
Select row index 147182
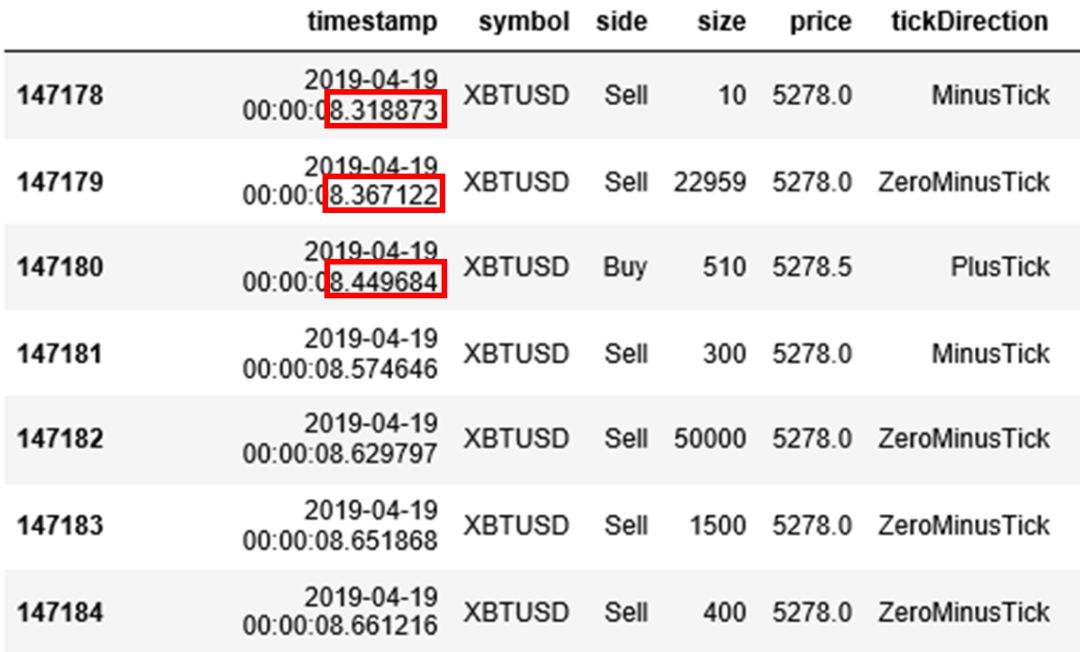pyautogui.click(x=60, y=440)
